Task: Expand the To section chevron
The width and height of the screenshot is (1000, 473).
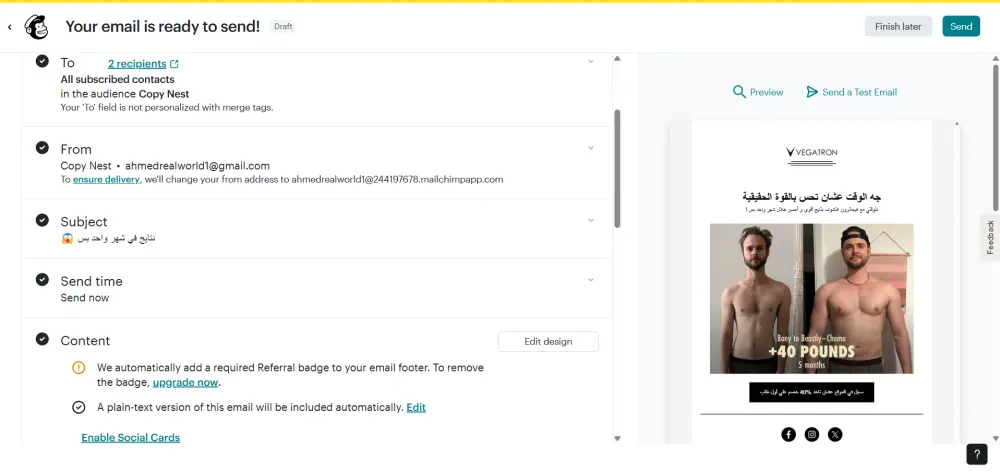Action: pyautogui.click(x=591, y=61)
